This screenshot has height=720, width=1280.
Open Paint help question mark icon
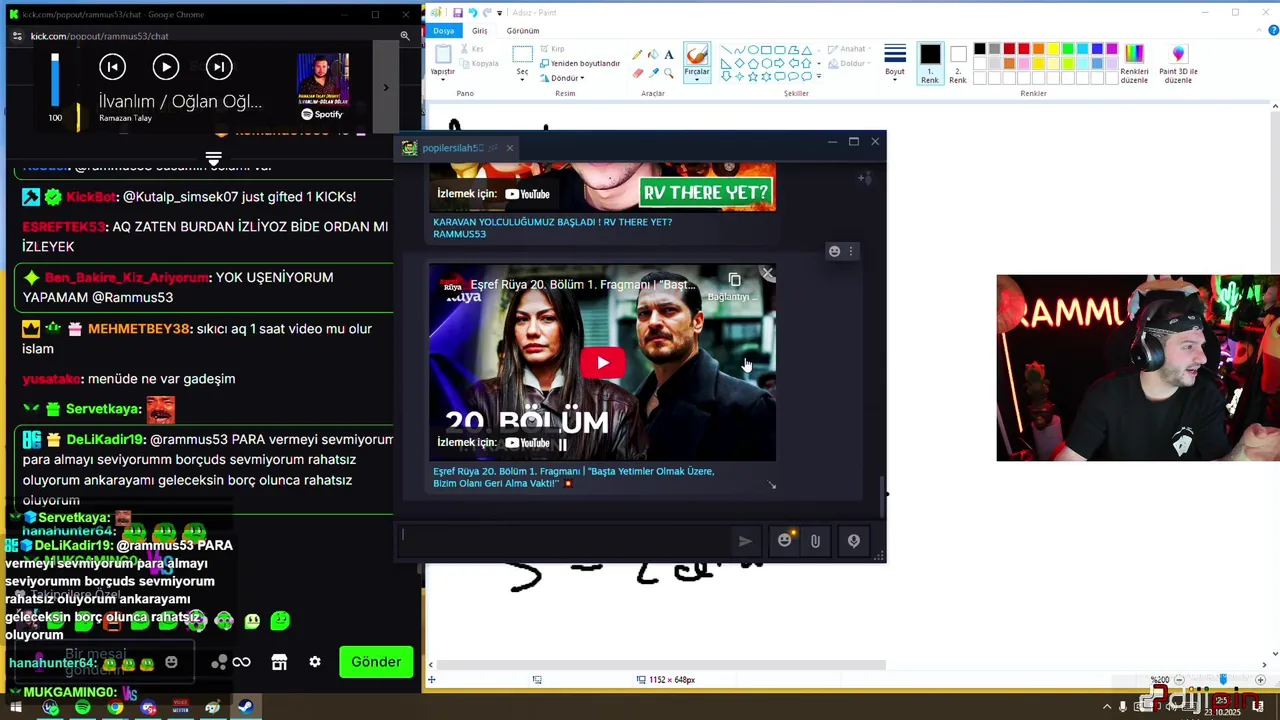[1273, 31]
